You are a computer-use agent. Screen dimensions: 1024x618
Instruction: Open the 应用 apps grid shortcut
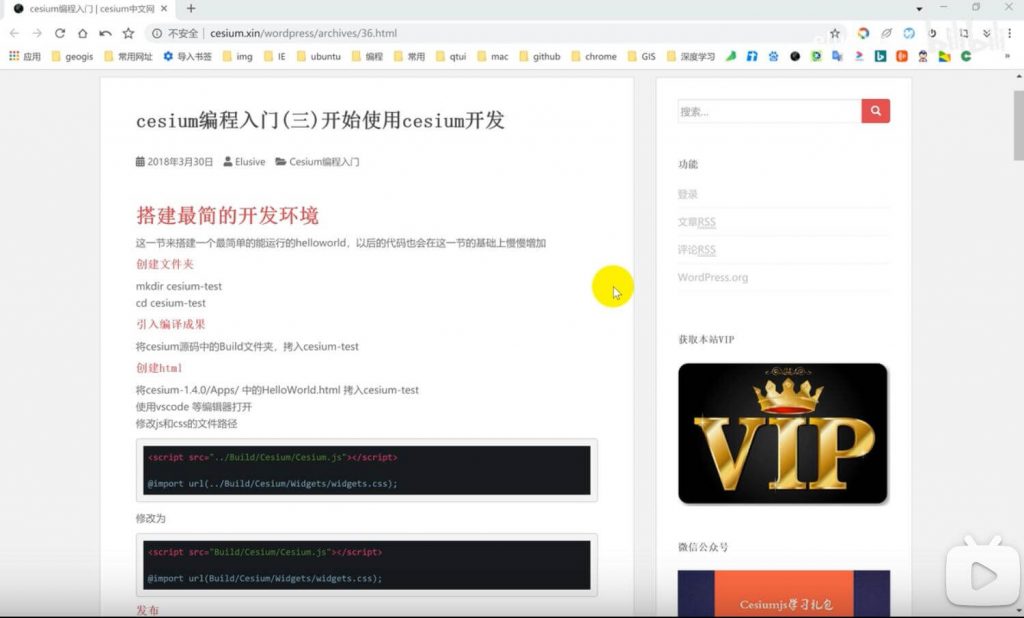(25, 57)
